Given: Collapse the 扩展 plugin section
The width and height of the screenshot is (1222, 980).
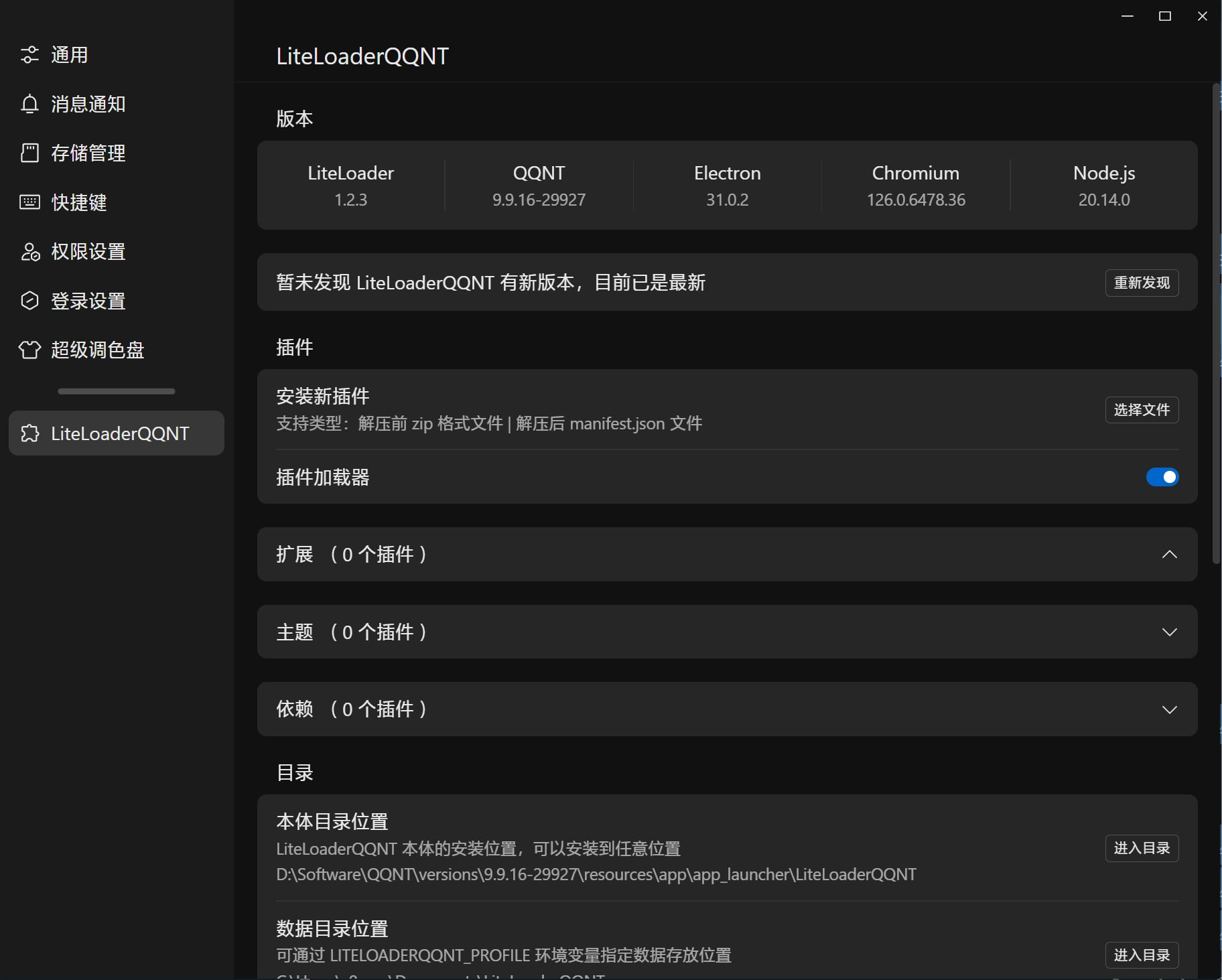Looking at the screenshot, I should (1170, 555).
